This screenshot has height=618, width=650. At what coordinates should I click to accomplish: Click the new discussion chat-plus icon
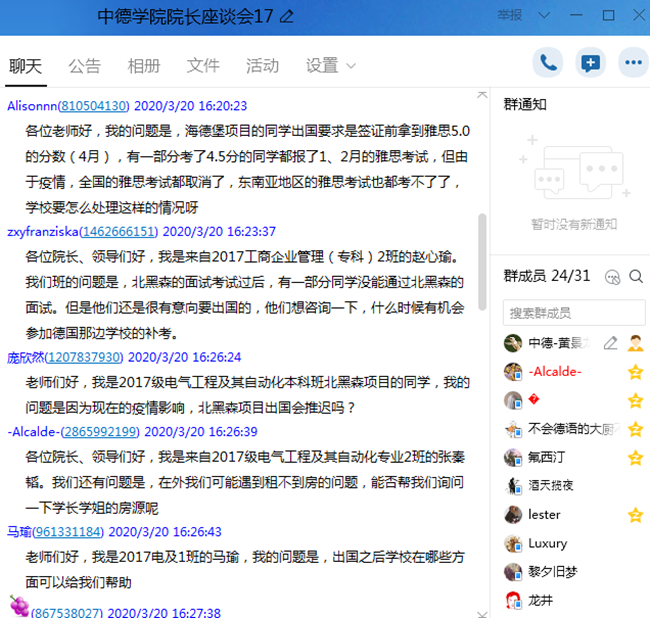[x=590, y=63]
